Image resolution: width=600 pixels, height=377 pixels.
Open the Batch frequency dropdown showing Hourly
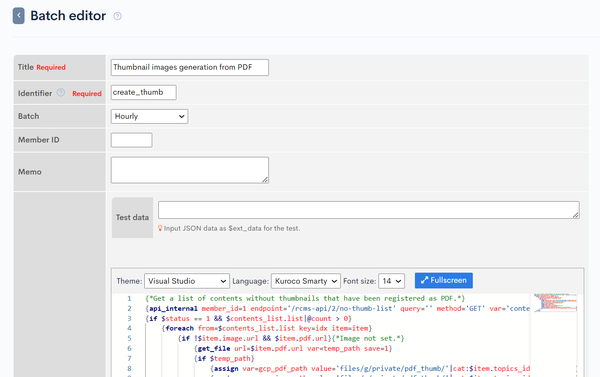[x=150, y=116]
